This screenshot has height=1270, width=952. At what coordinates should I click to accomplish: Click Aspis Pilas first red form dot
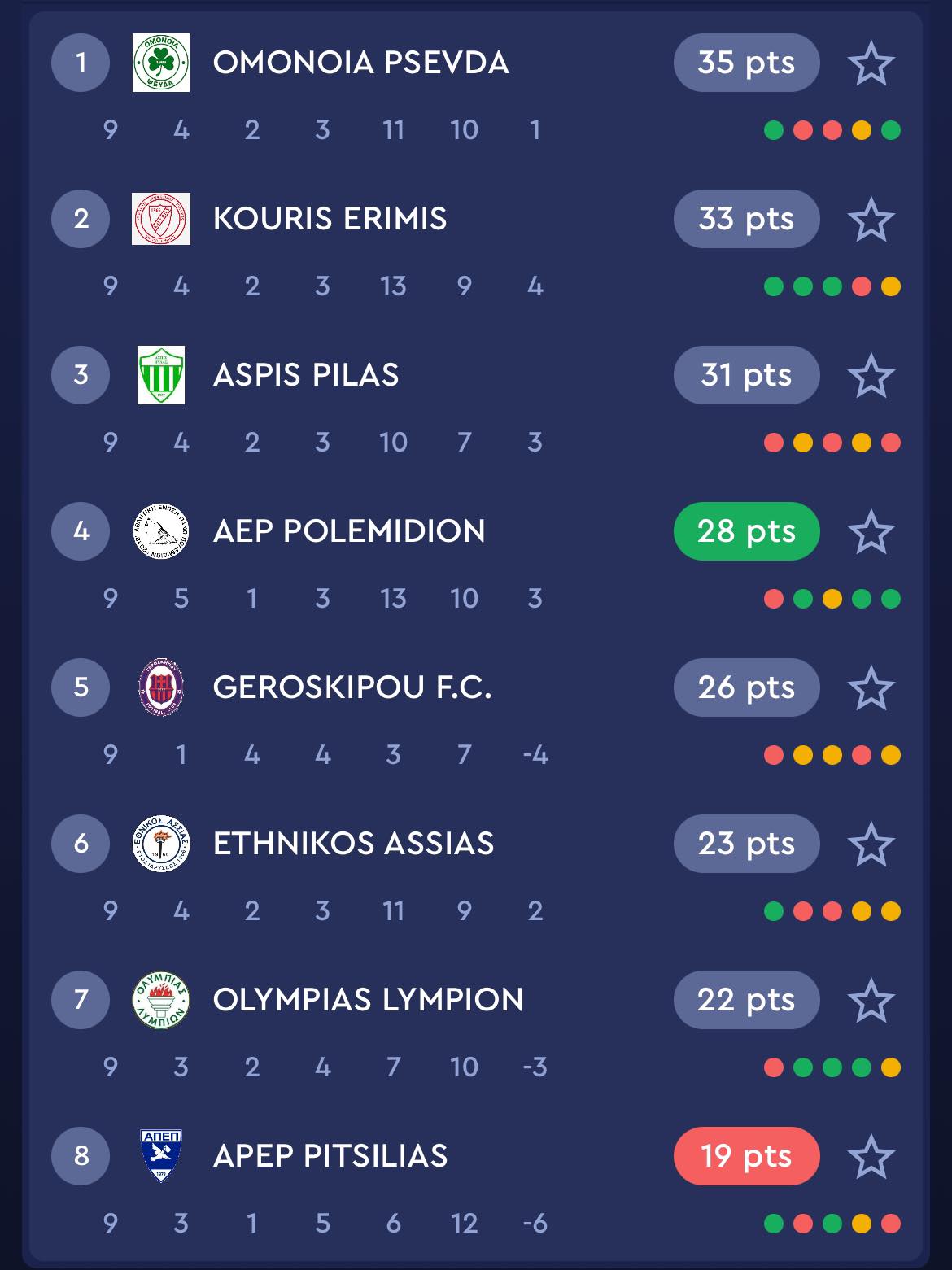point(774,443)
